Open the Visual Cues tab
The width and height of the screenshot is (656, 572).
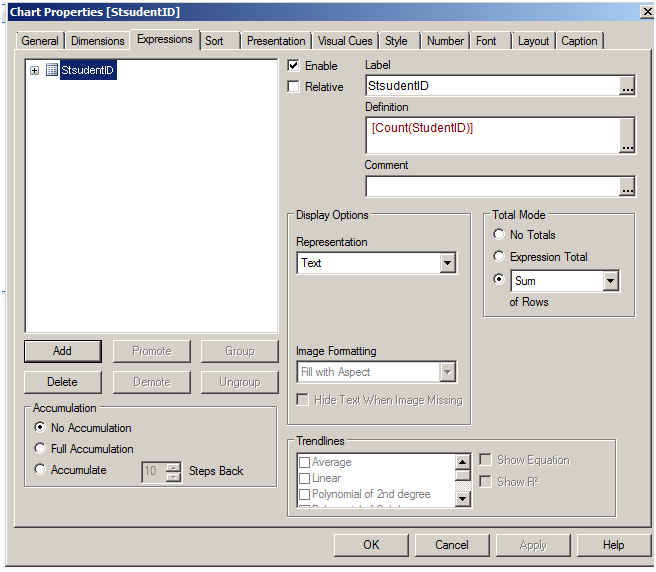pyautogui.click(x=345, y=41)
